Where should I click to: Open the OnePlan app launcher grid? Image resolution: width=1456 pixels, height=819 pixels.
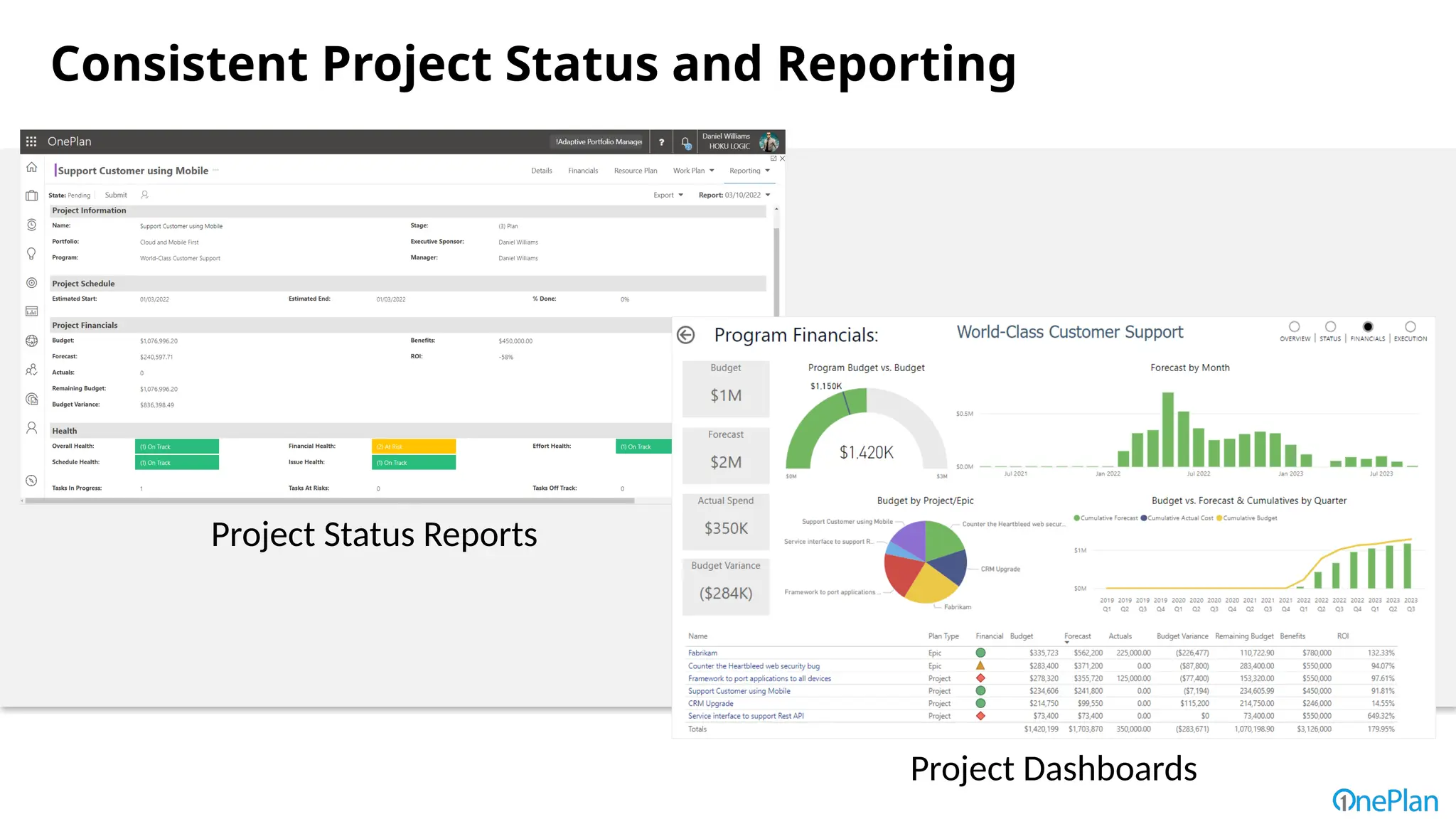tap(31, 141)
